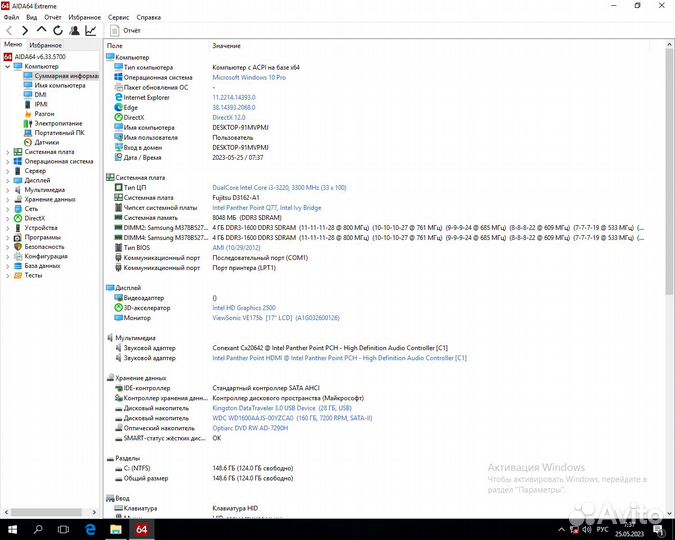
Task: Click the Устройства icon in the tree
Action: pyautogui.click(x=18, y=228)
